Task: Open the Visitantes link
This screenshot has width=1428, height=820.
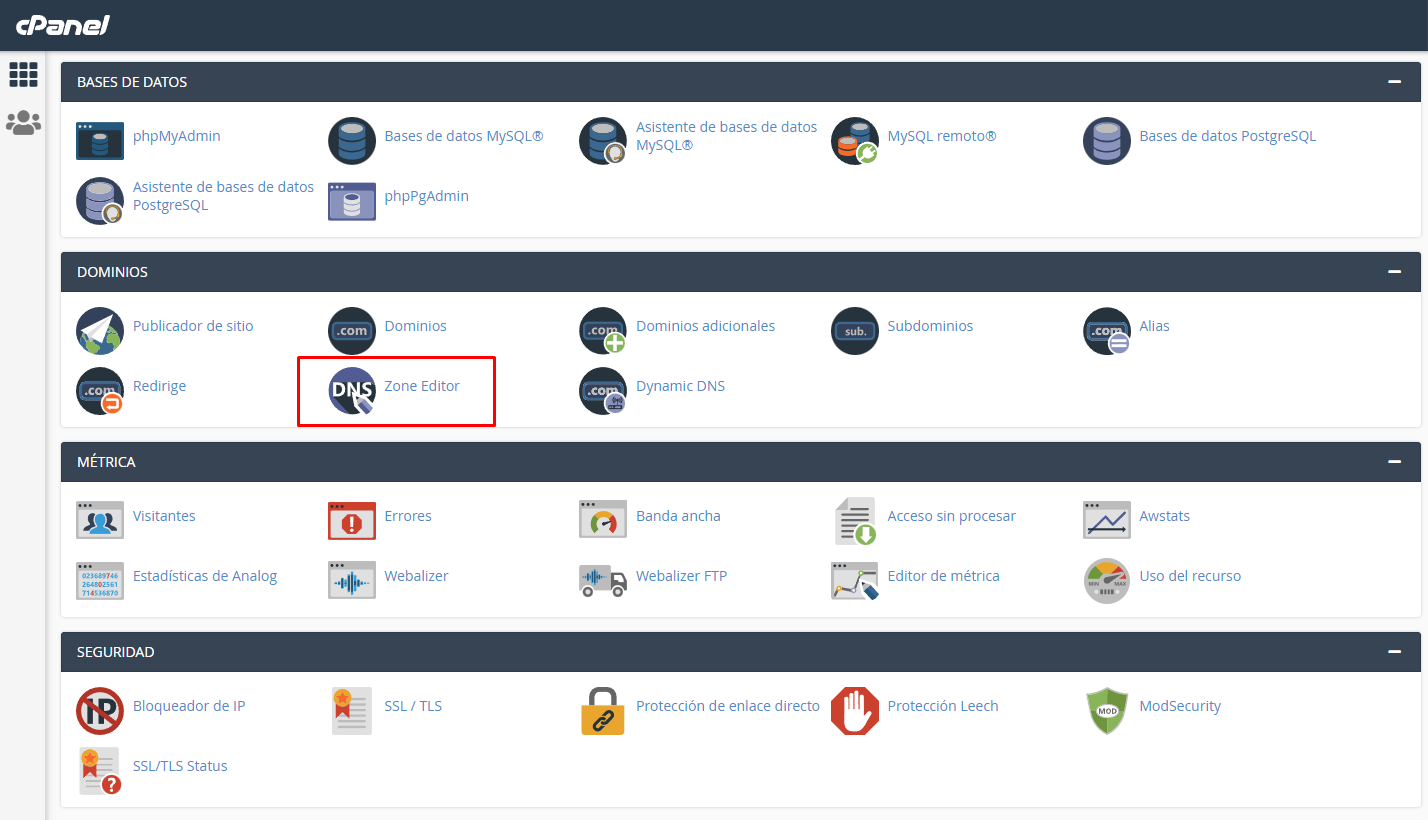Action: [x=164, y=516]
